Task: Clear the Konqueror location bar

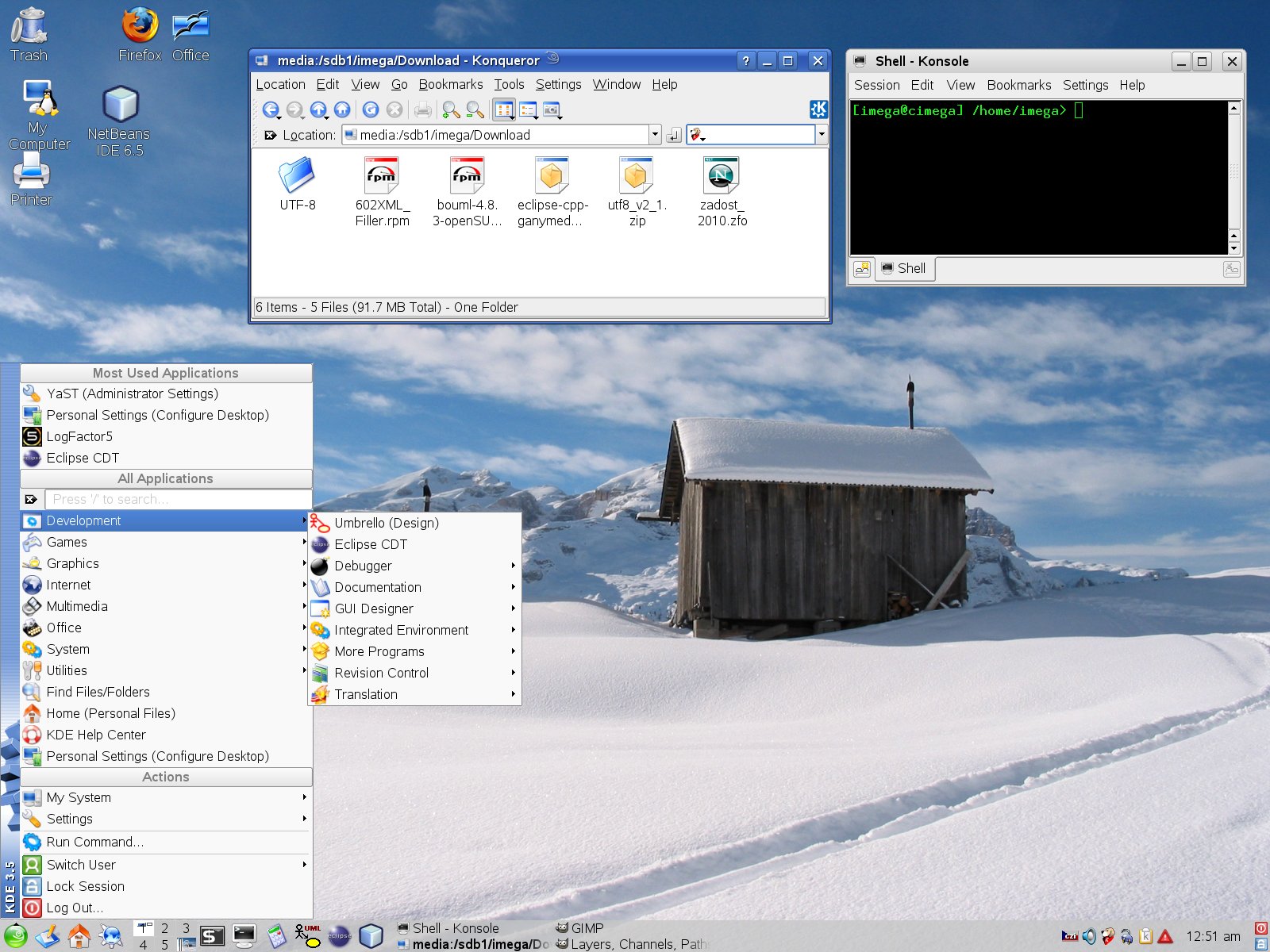Action: (271, 135)
